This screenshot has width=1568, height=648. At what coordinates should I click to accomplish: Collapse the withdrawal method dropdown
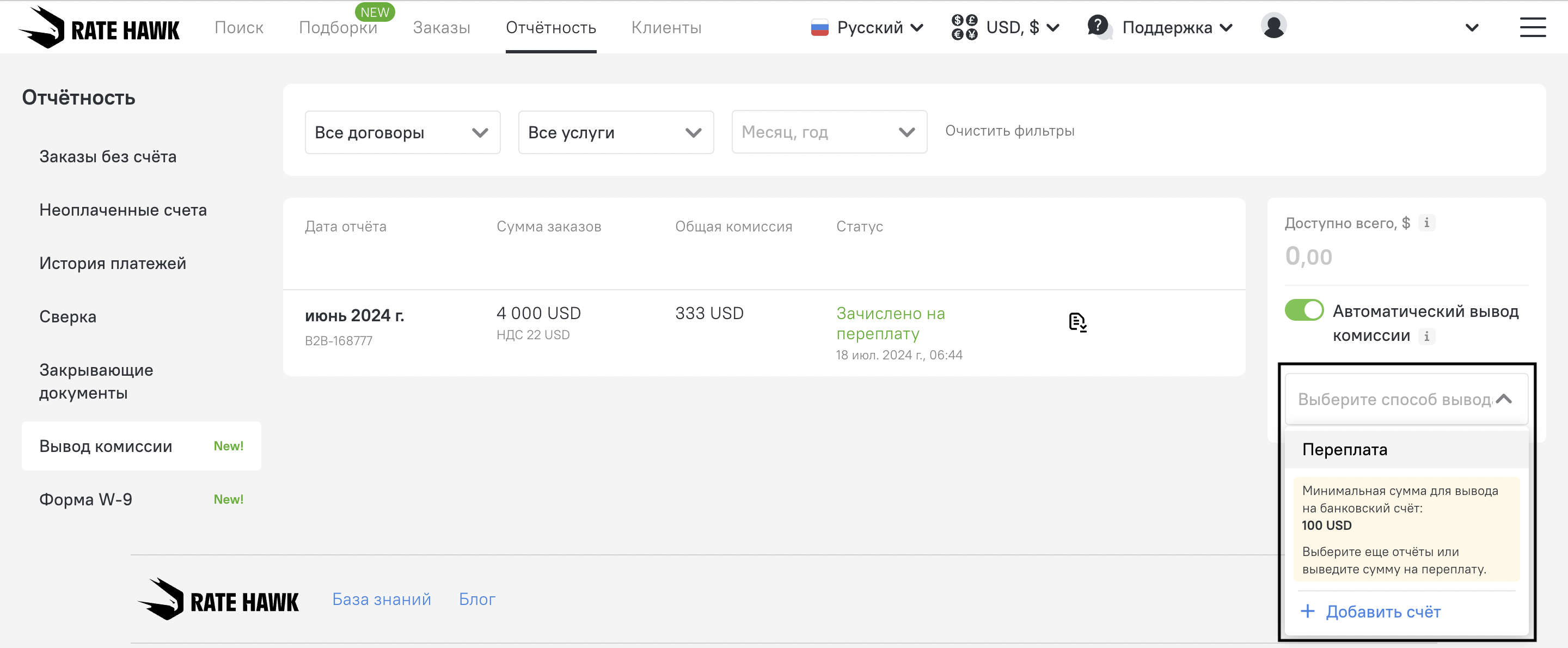click(1504, 400)
